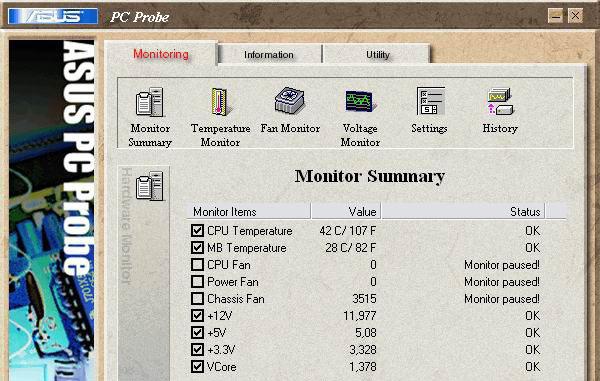Click the ASUS logo in title bar
Viewport: 600px width, 381px height.
(53, 16)
